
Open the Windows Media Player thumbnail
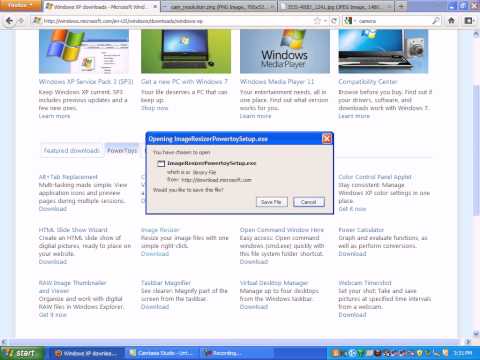(285, 51)
